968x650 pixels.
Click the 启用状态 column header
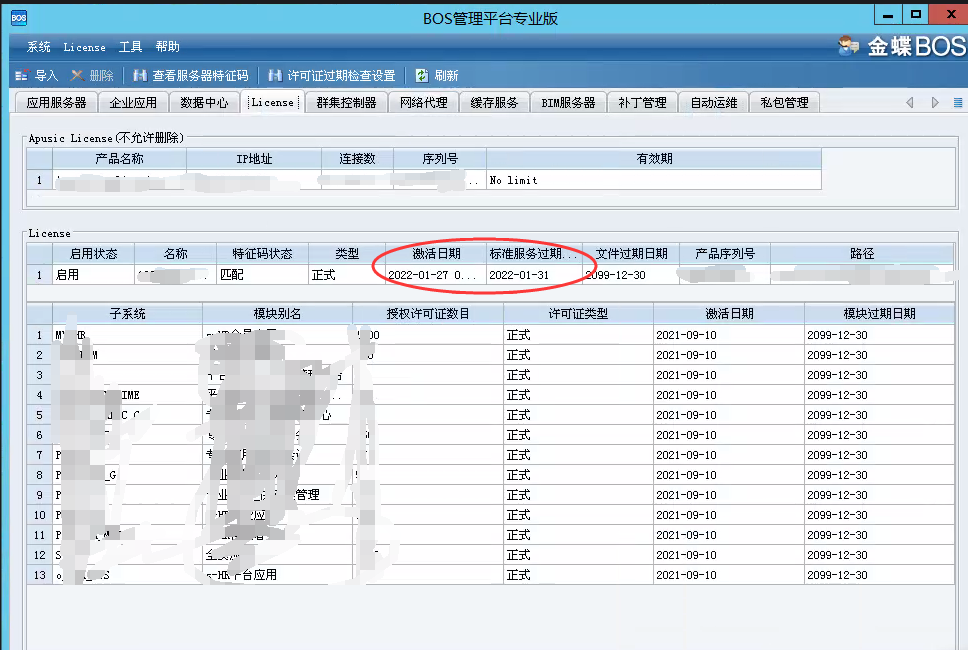(x=93, y=254)
